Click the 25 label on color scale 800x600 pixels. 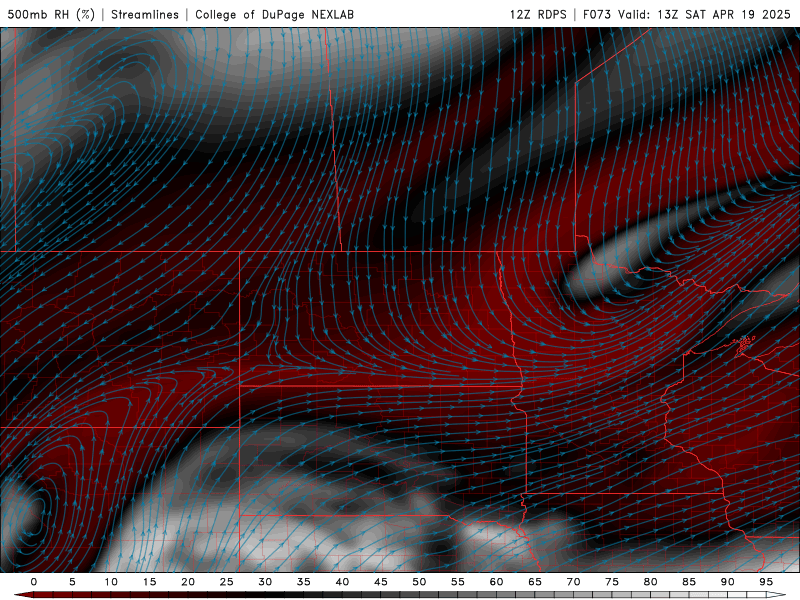227,582
